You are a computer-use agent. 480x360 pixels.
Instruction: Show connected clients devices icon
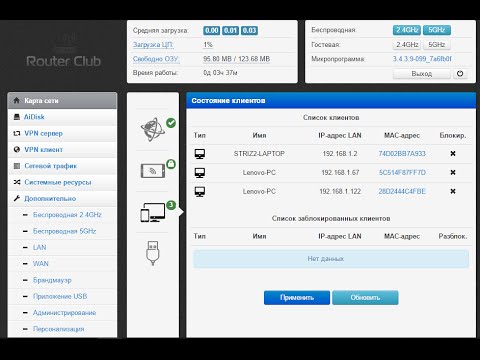153,212
